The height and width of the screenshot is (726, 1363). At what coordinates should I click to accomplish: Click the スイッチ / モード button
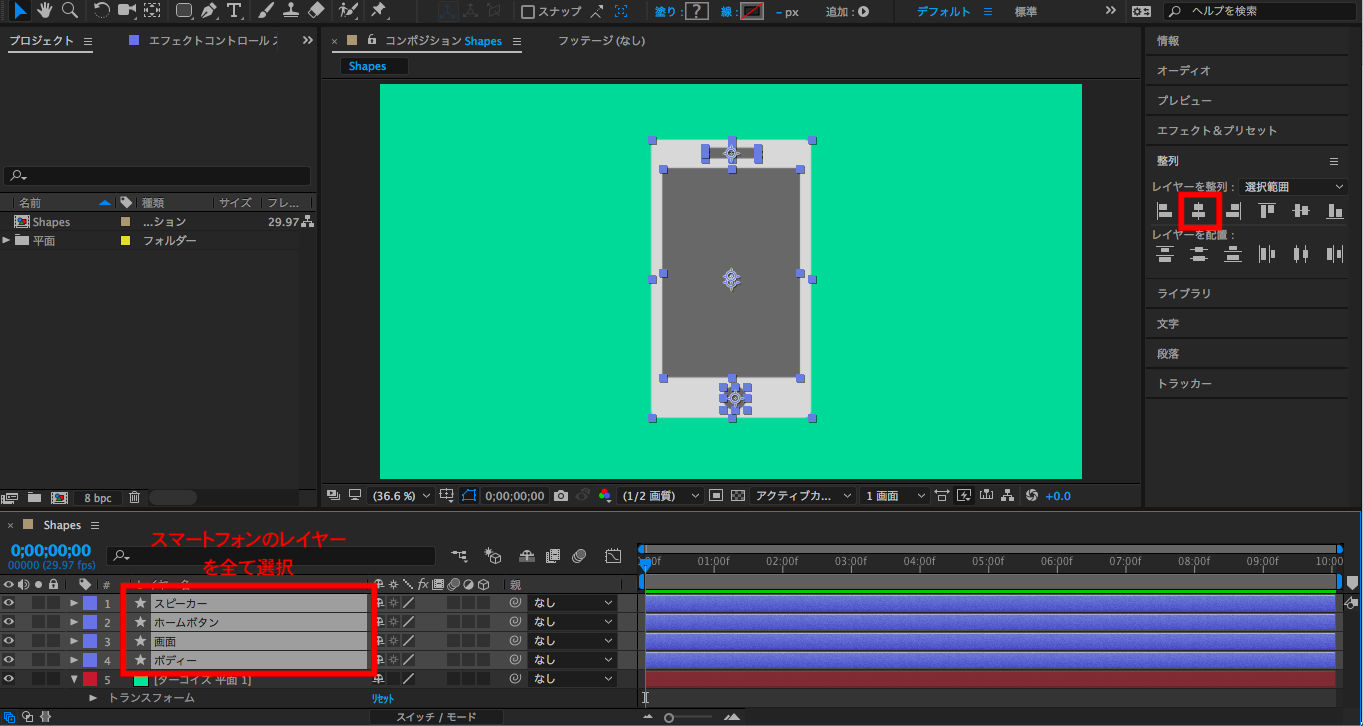click(436, 717)
